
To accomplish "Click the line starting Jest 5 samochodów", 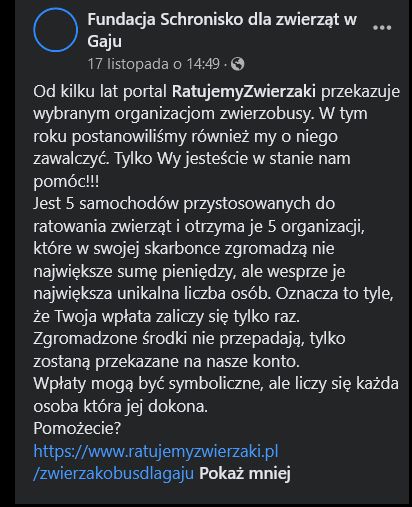I will point(184,204).
